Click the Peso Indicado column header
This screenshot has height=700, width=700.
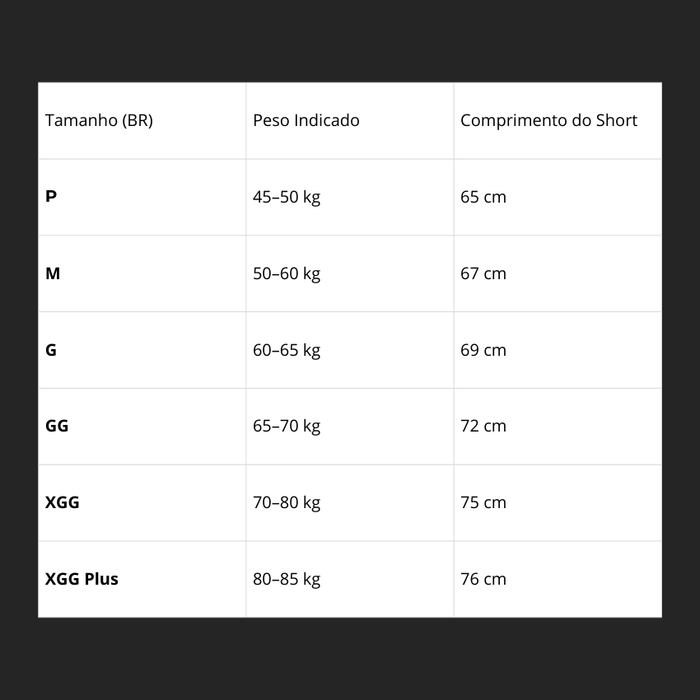pyautogui.click(x=306, y=121)
